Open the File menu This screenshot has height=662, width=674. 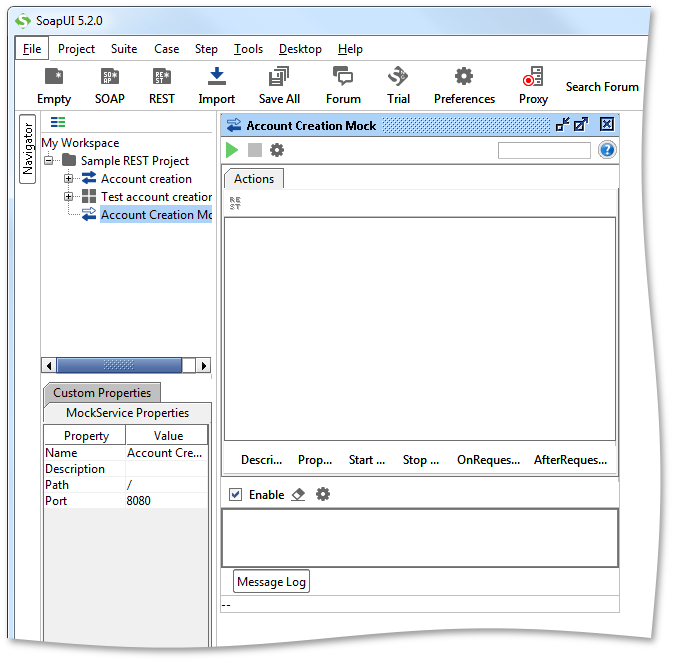[x=32, y=49]
